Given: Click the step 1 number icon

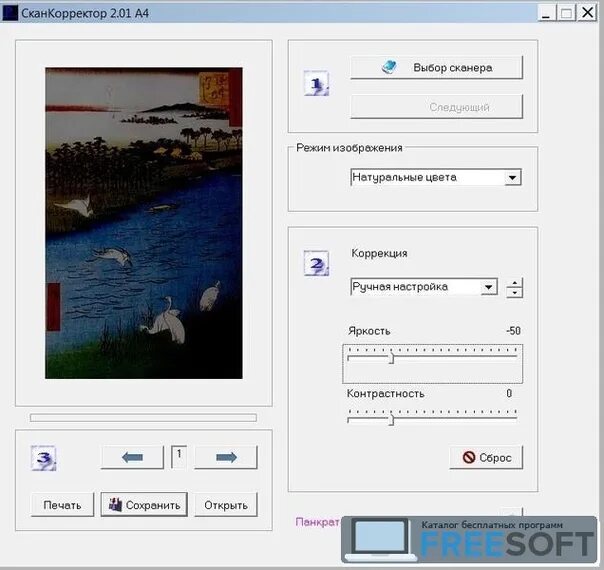Looking at the screenshot, I should 316,83.
